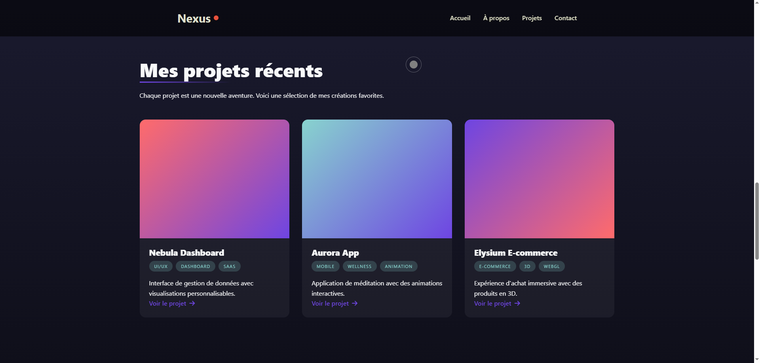
Task: Open the Accueil nav link
Action: pyautogui.click(x=460, y=18)
